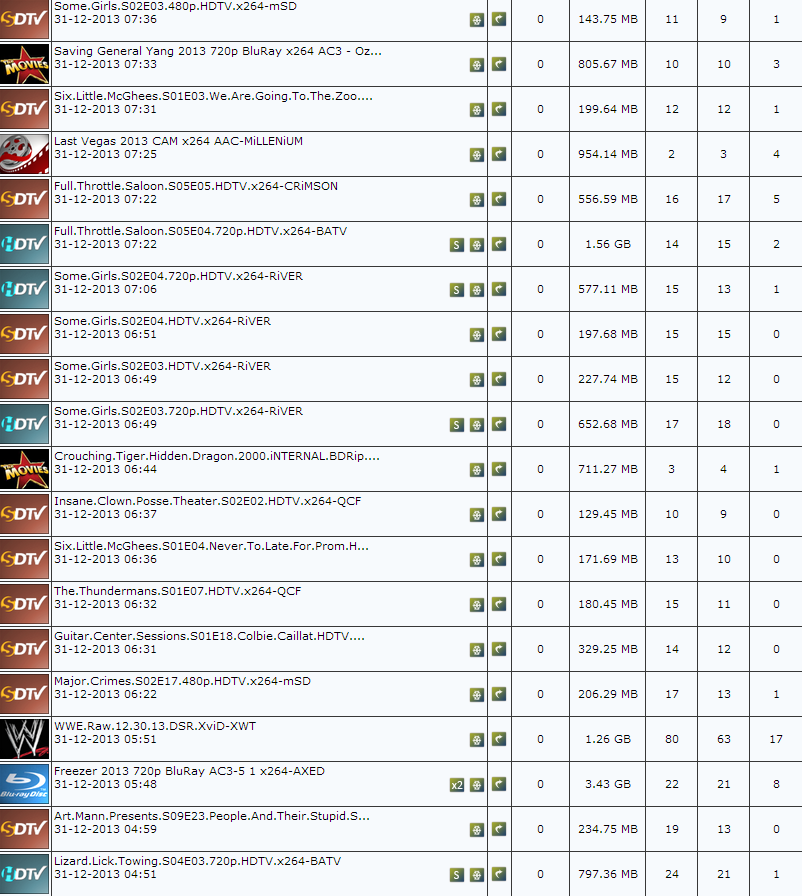Open Six.Little.McGhees.S01E03.We.Are.Going.To.The.Zoo link
Viewport: 802px width, 896px height.
point(213,96)
